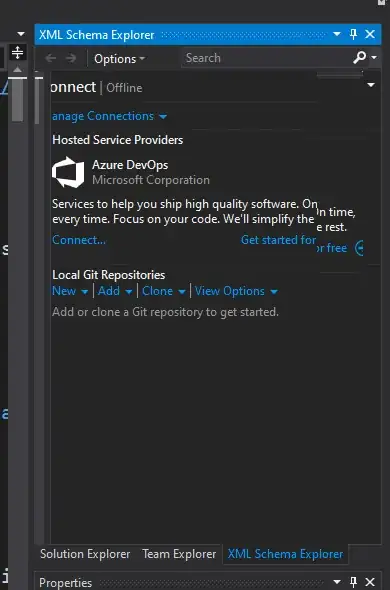Click the Get started for free link

(294, 243)
